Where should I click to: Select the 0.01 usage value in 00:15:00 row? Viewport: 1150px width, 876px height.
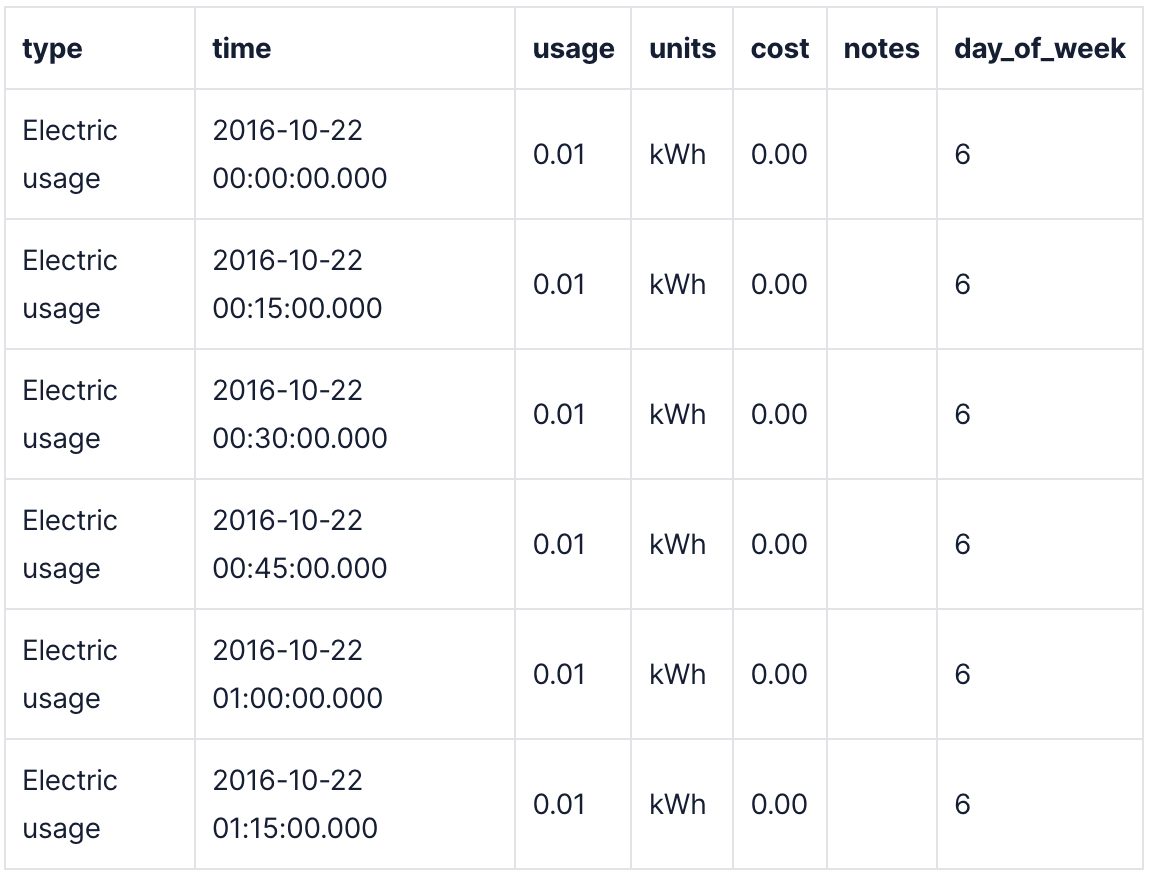click(558, 284)
